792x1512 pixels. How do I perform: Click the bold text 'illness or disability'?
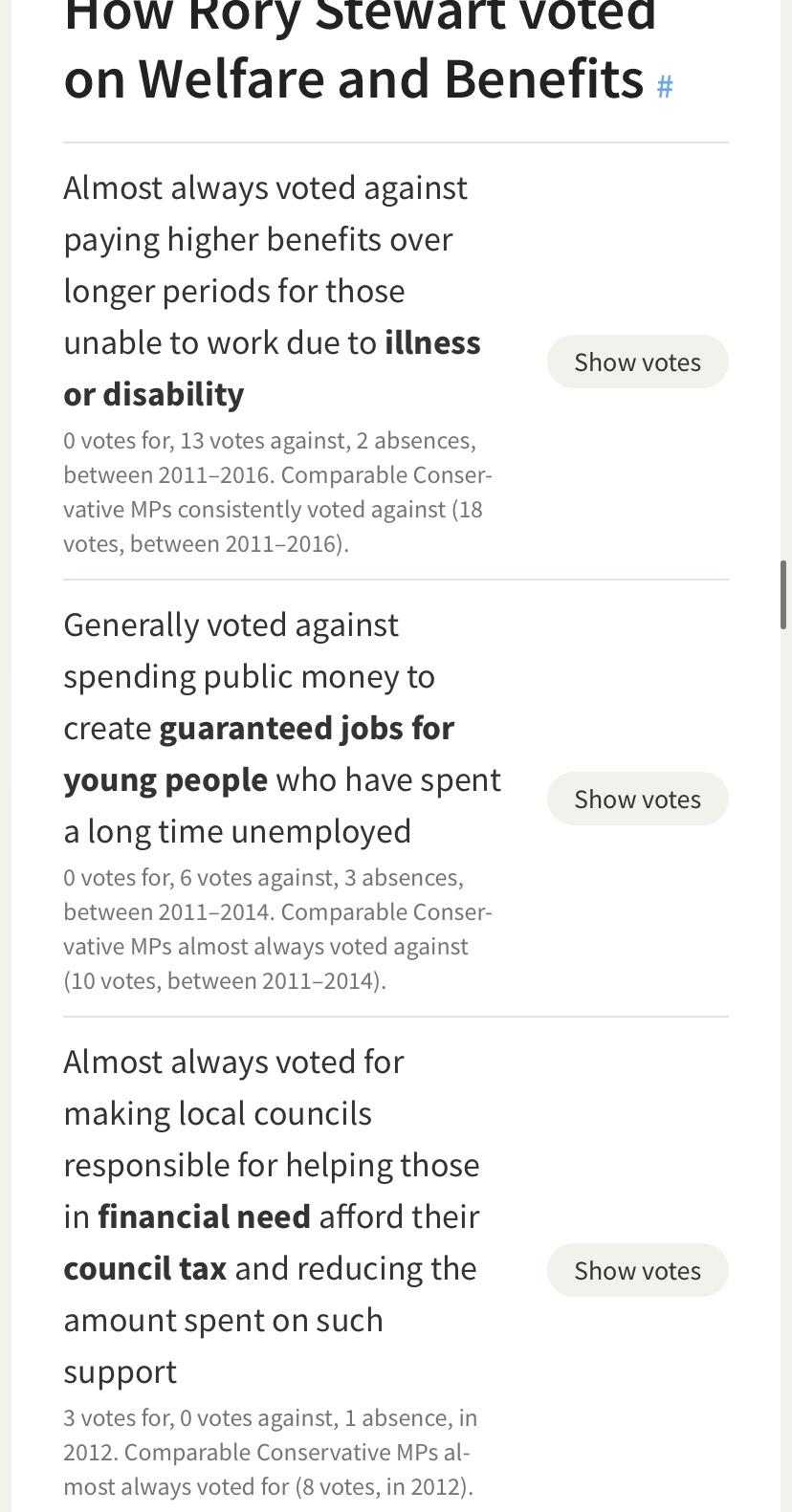click(x=272, y=368)
